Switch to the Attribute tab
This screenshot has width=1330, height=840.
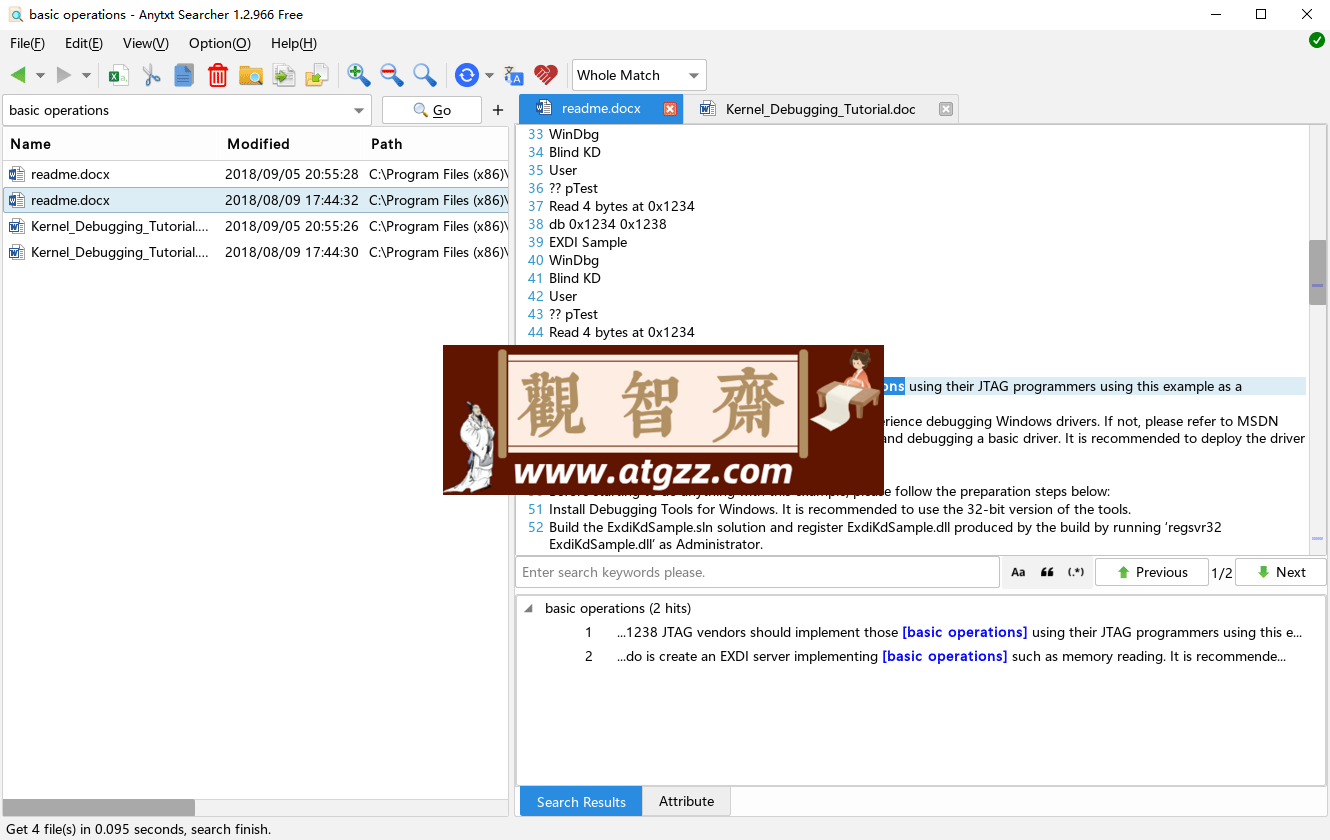click(687, 801)
